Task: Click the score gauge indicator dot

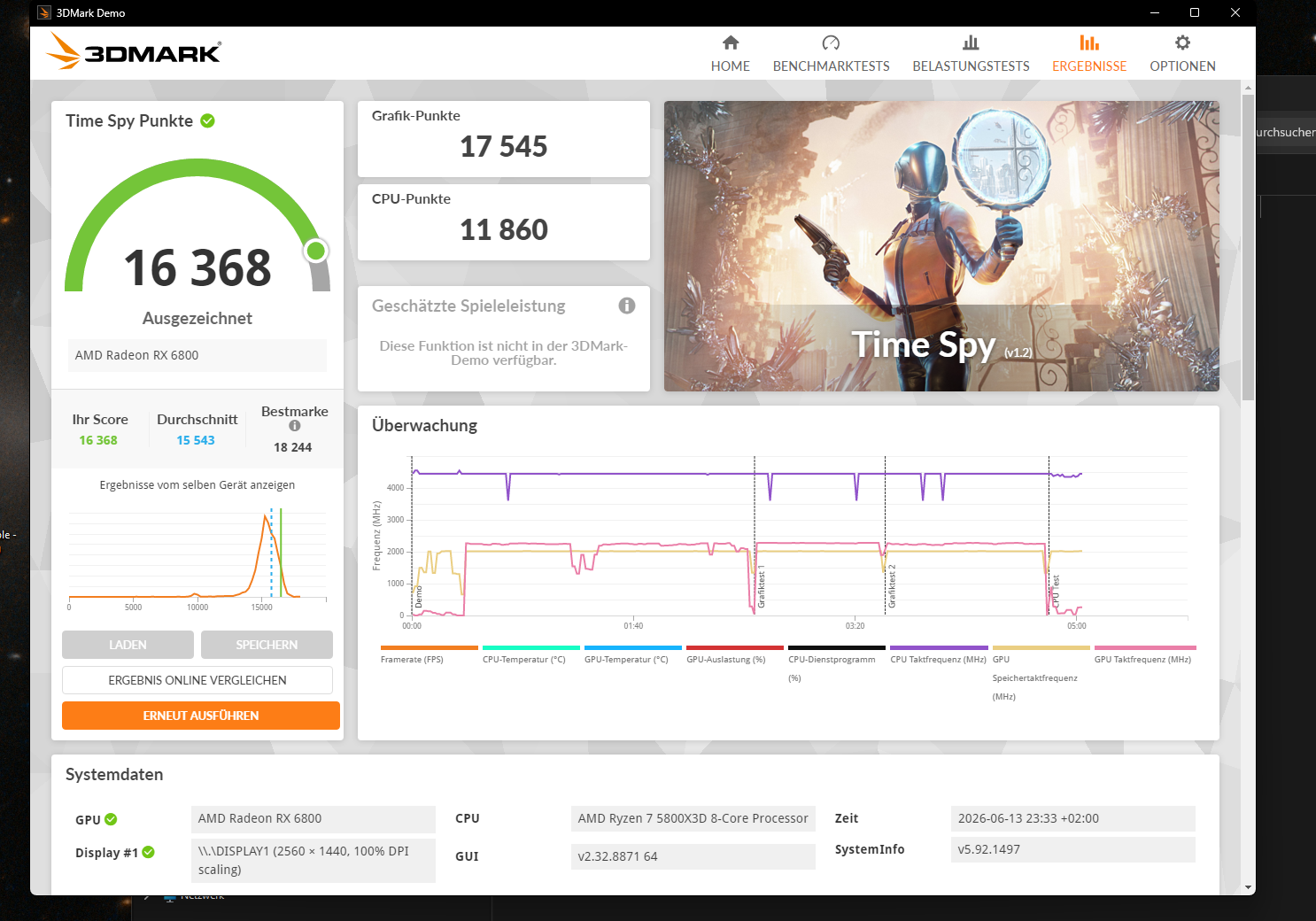Action: 316,252
